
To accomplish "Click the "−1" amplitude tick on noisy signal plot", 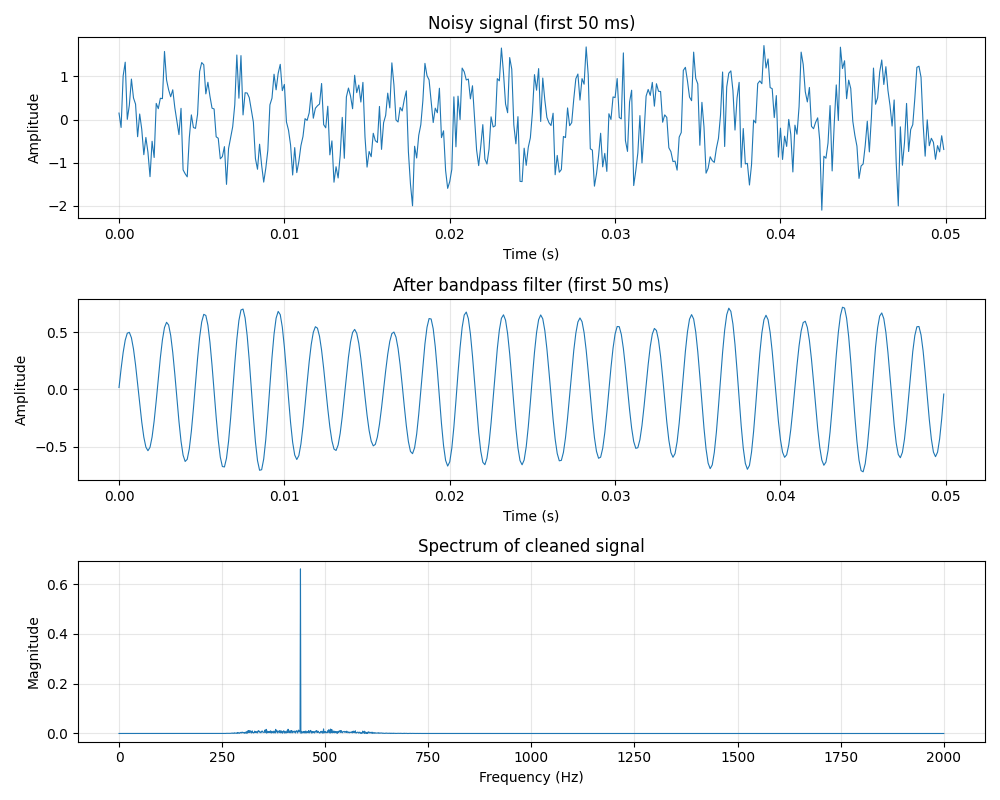I will (57, 163).
